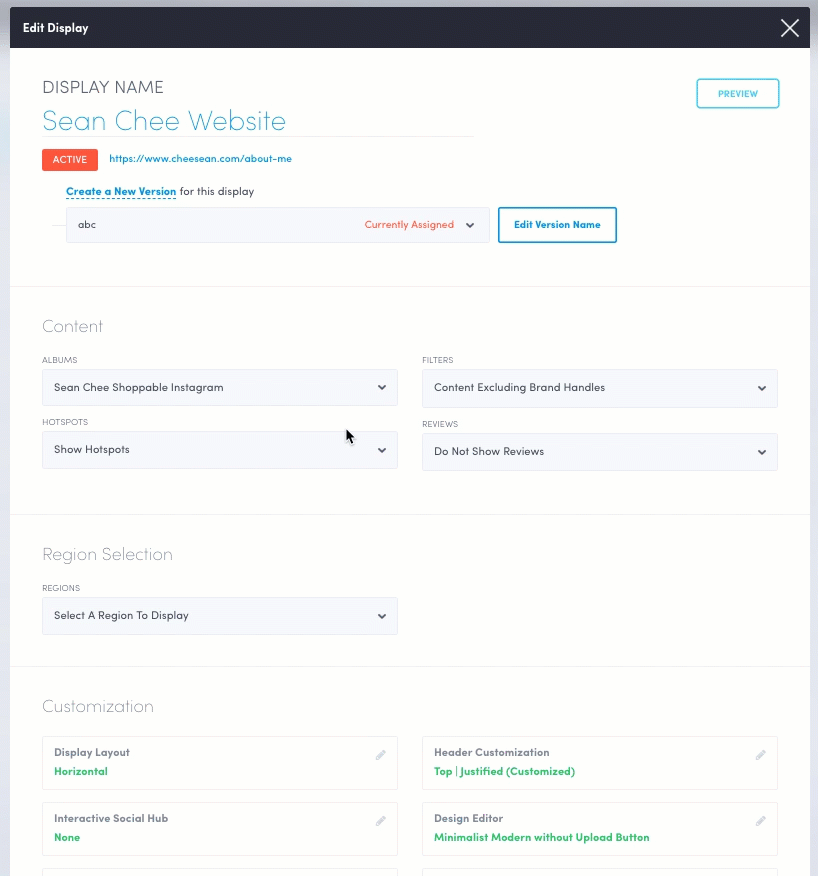Screen dimensions: 818x876
Task: Click the Preview button
Action: point(737,94)
